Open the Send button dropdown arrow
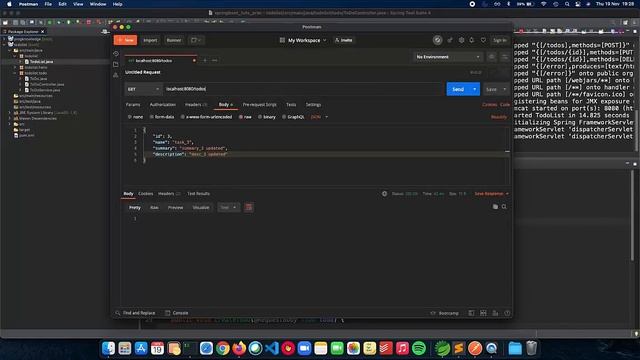 pyautogui.click(x=475, y=89)
